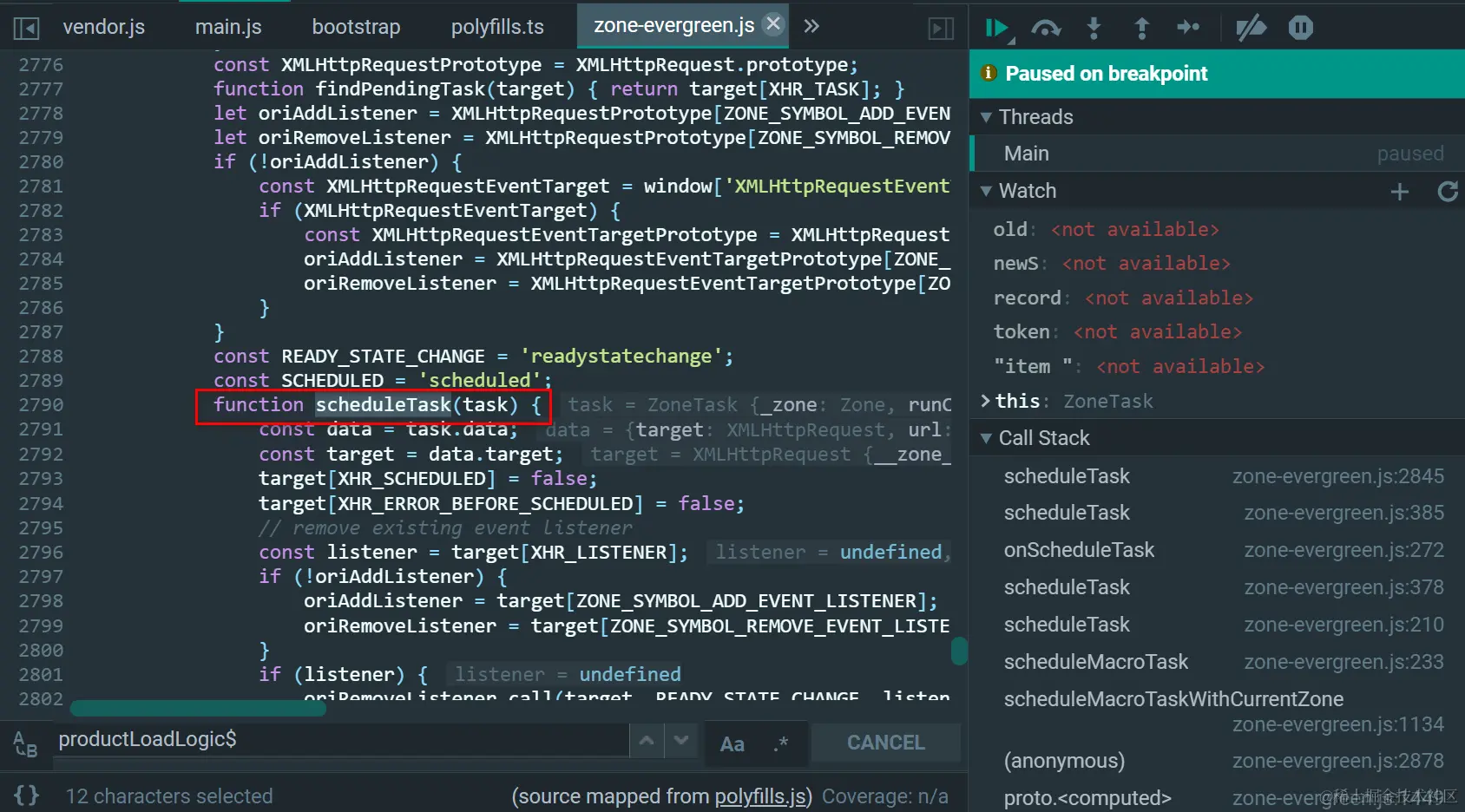
Task: Refresh watch expressions
Action: (1448, 192)
